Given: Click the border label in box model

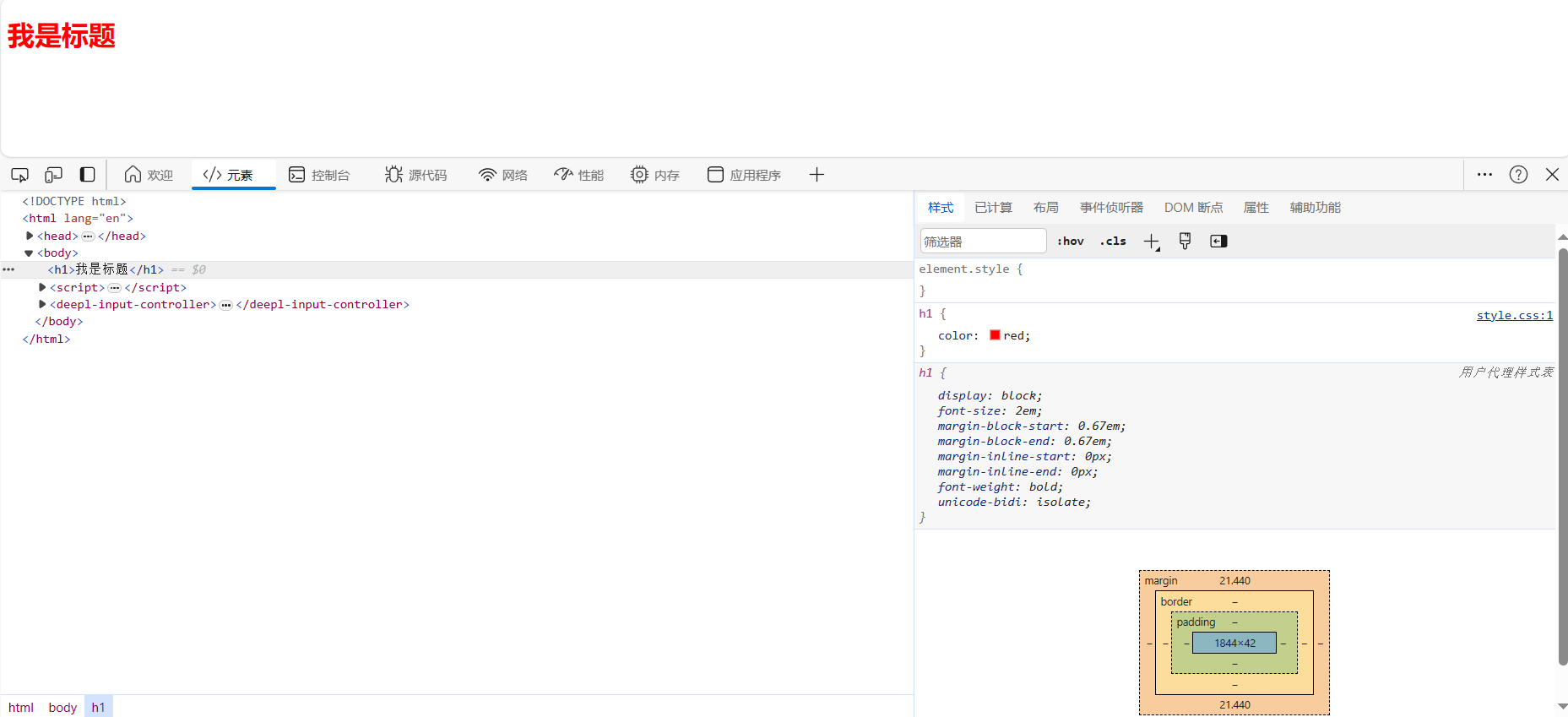Looking at the screenshot, I should pyautogui.click(x=1176, y=601).
